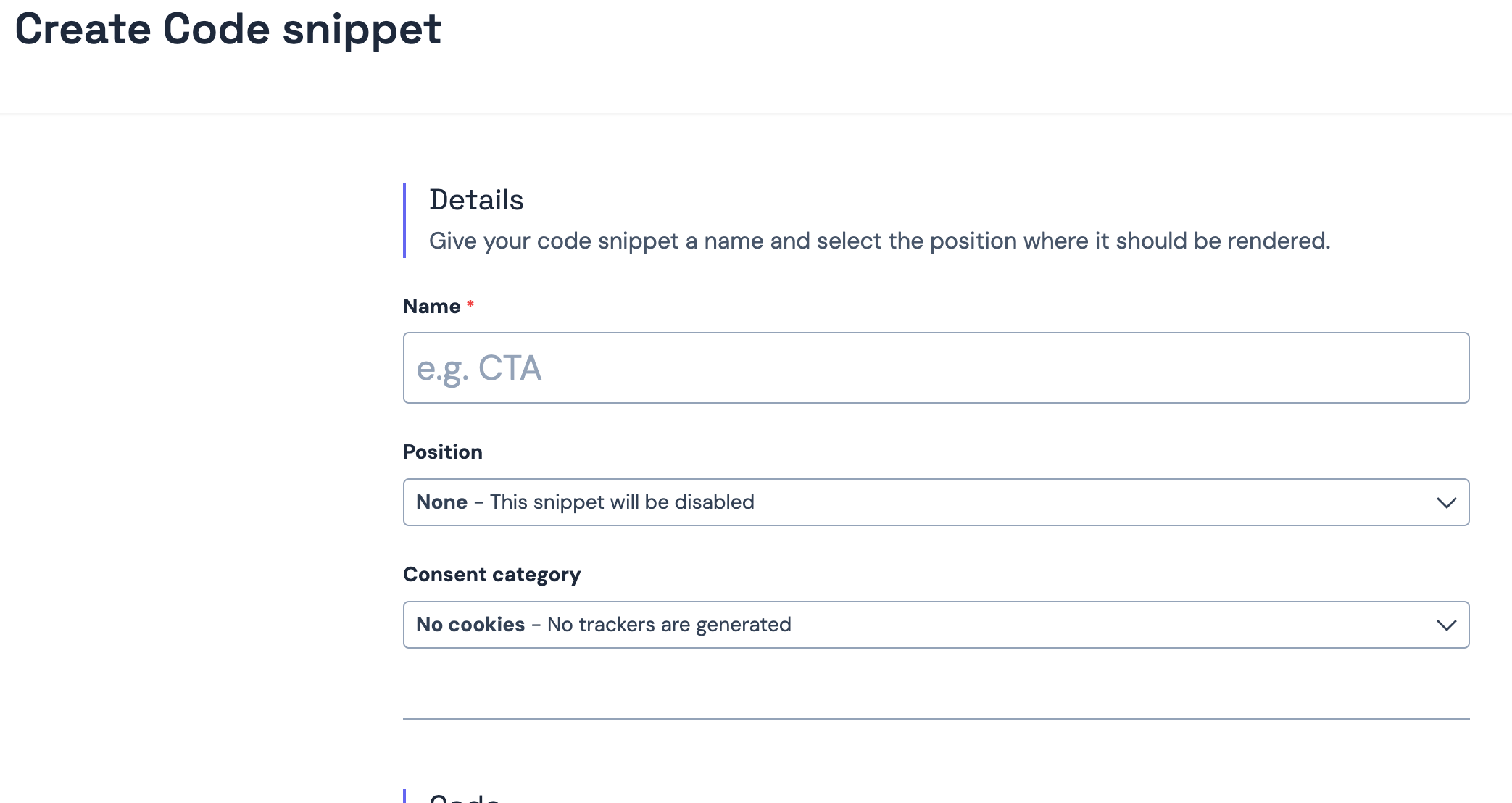Open the Consent category dropdown
The height and width of the screenshot is (803, 1512).
pos(935,625)
